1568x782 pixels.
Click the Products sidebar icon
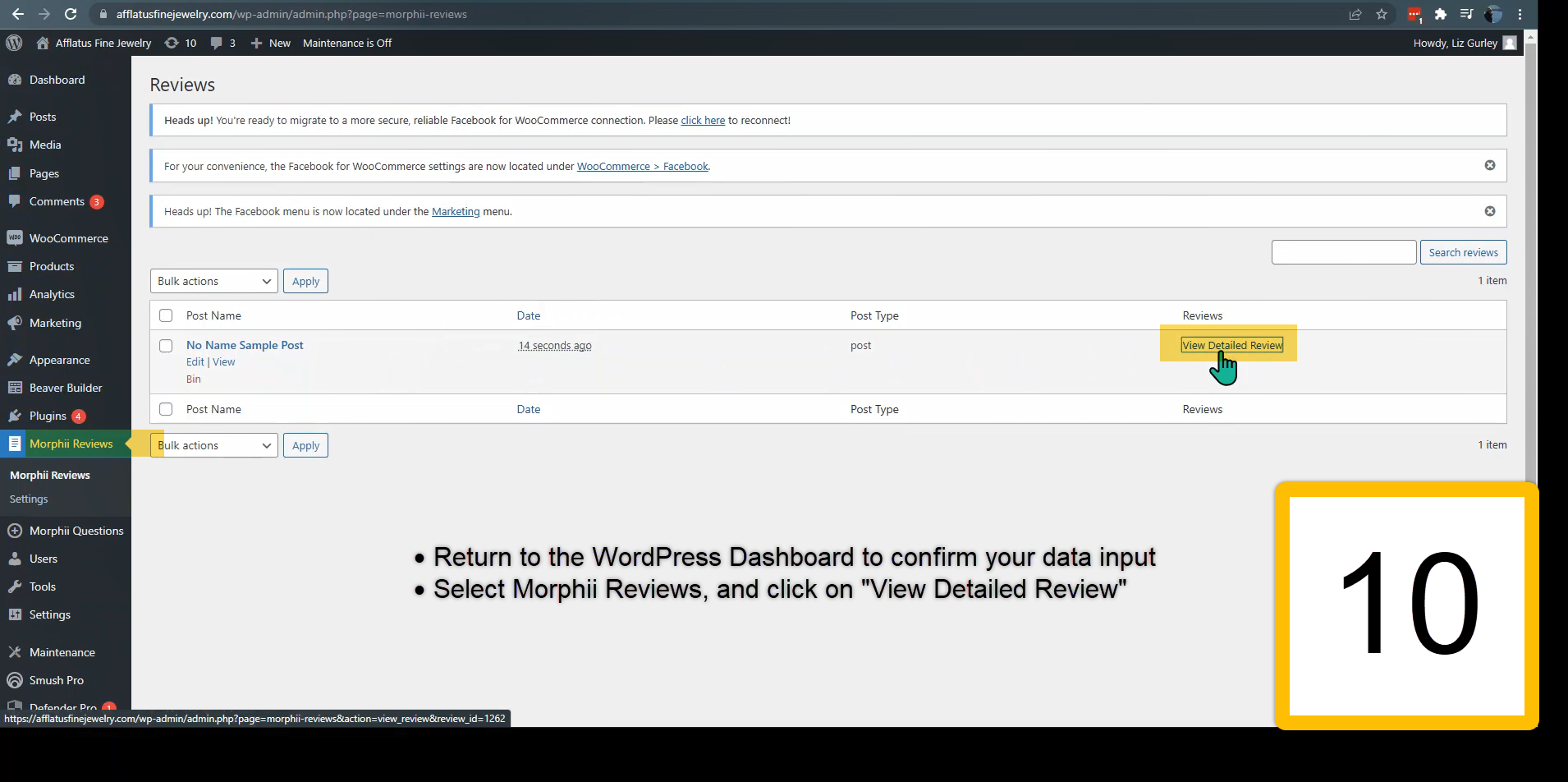15,266
